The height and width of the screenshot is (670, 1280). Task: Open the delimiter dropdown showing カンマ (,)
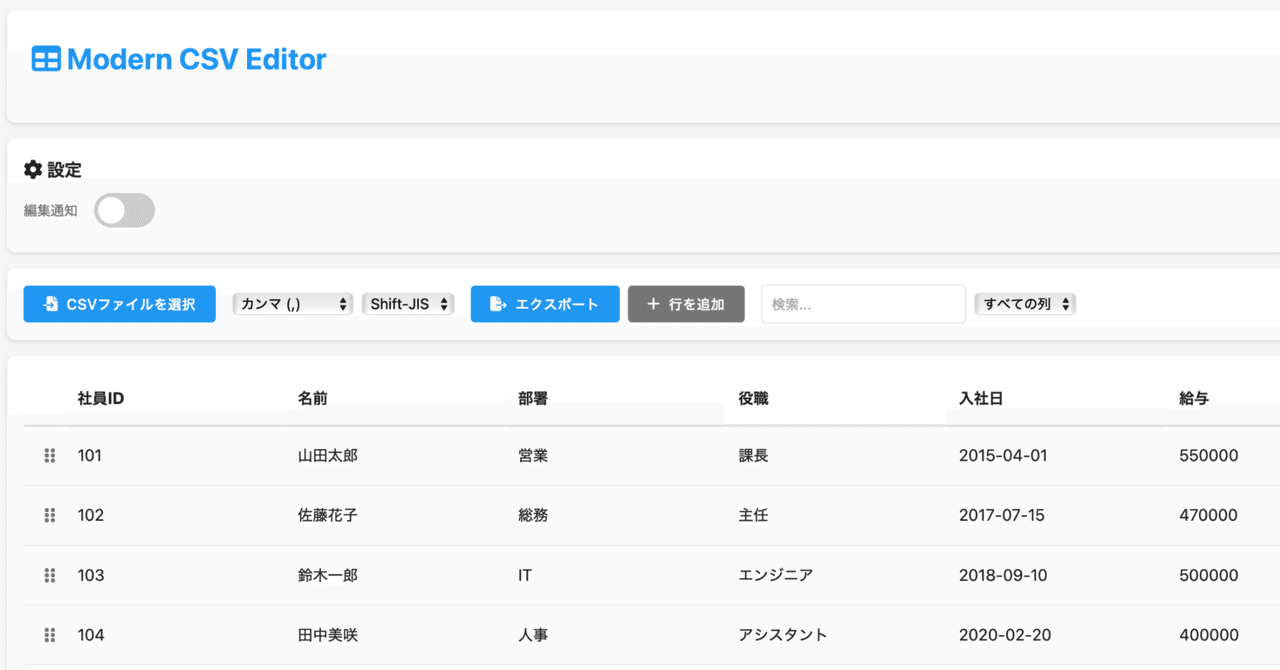[x=292, y=304]
